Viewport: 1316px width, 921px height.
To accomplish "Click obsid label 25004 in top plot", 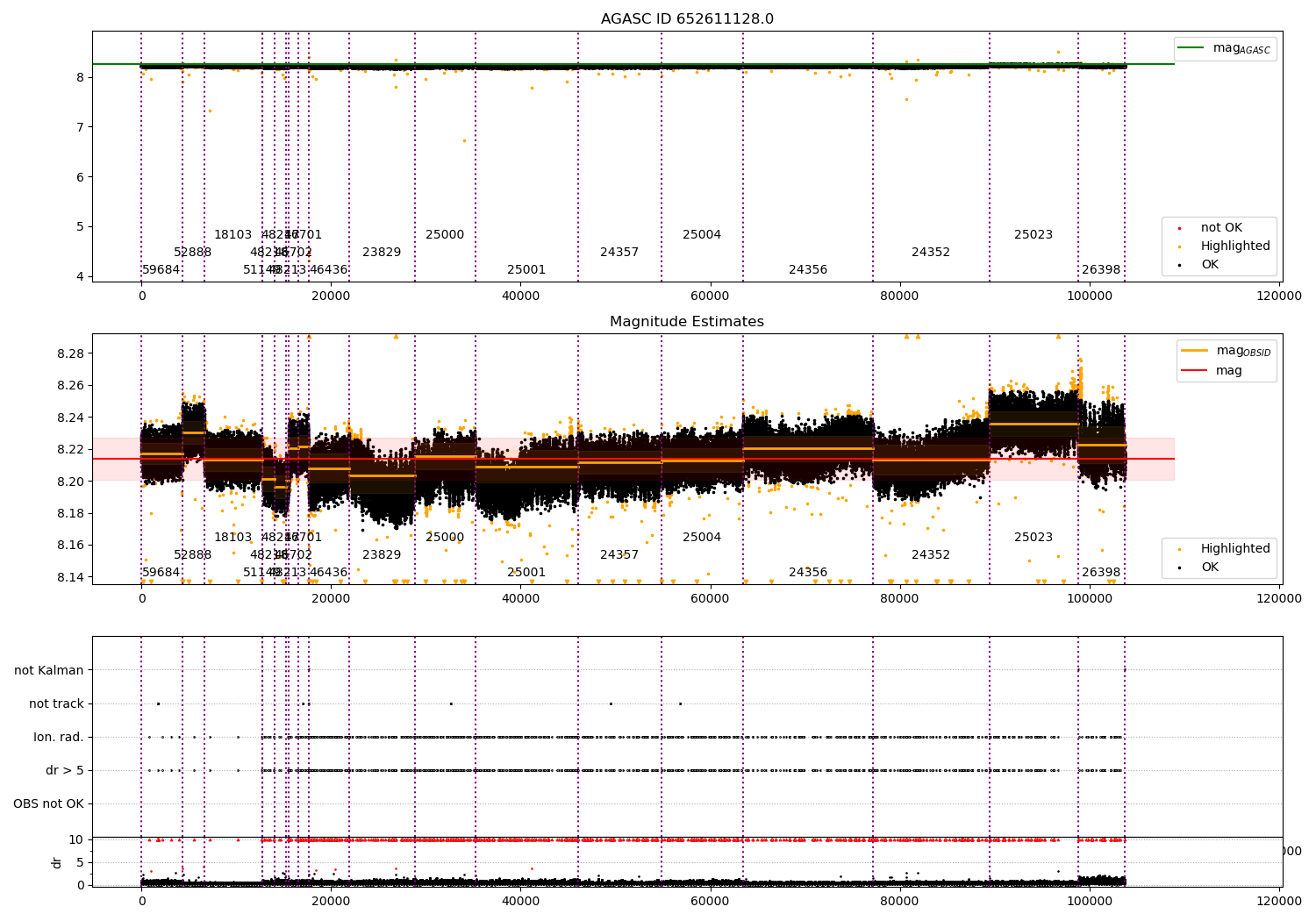I will (x=702, y=235).
